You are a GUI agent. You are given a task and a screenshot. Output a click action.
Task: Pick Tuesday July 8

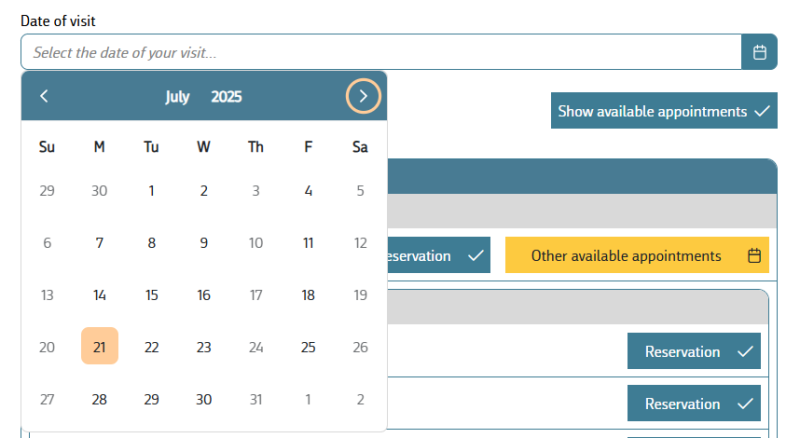[152, 243]
